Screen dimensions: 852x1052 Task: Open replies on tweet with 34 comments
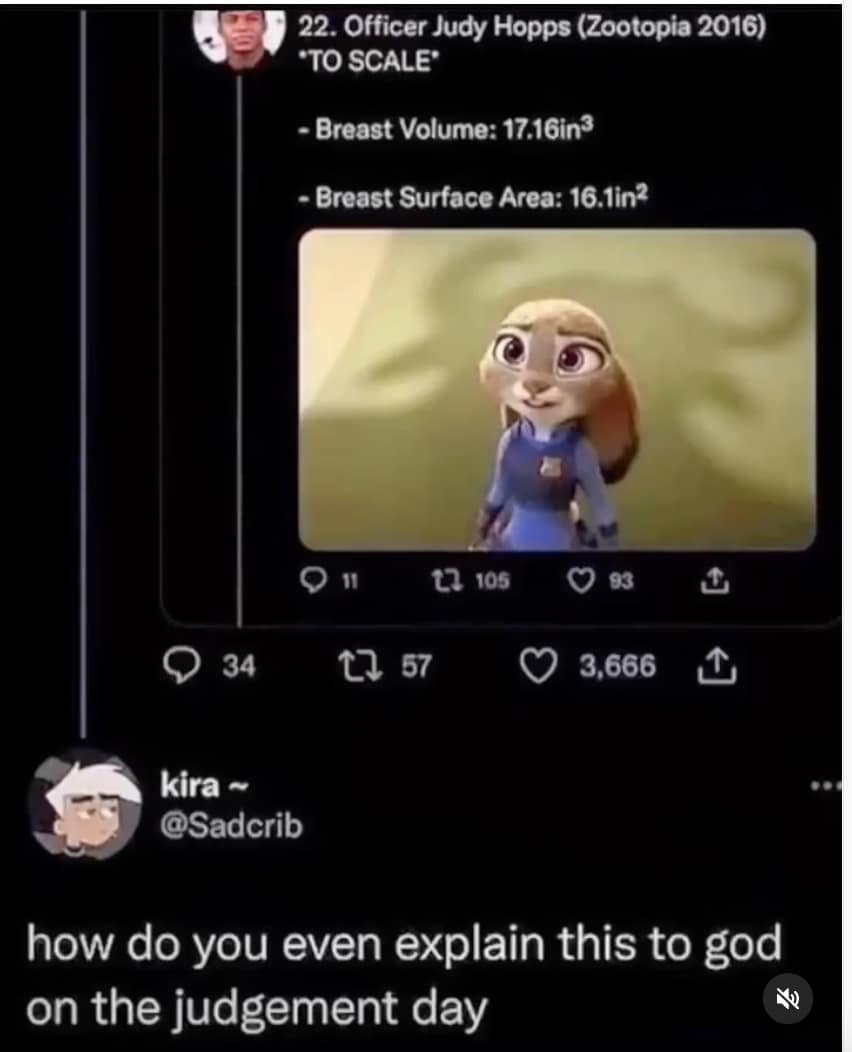click(x=182, y=666)
